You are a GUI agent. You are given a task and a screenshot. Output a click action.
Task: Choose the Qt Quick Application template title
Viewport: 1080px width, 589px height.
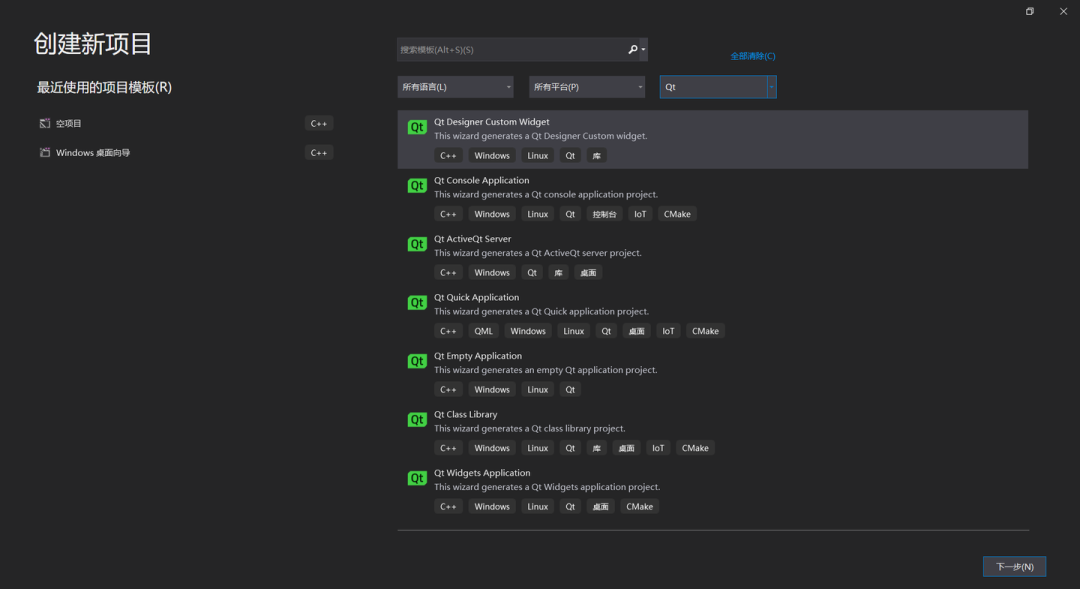[x=476, y=297]
